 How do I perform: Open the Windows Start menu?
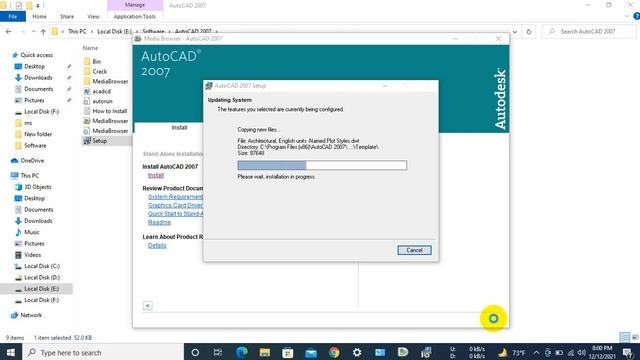point(11,352)
